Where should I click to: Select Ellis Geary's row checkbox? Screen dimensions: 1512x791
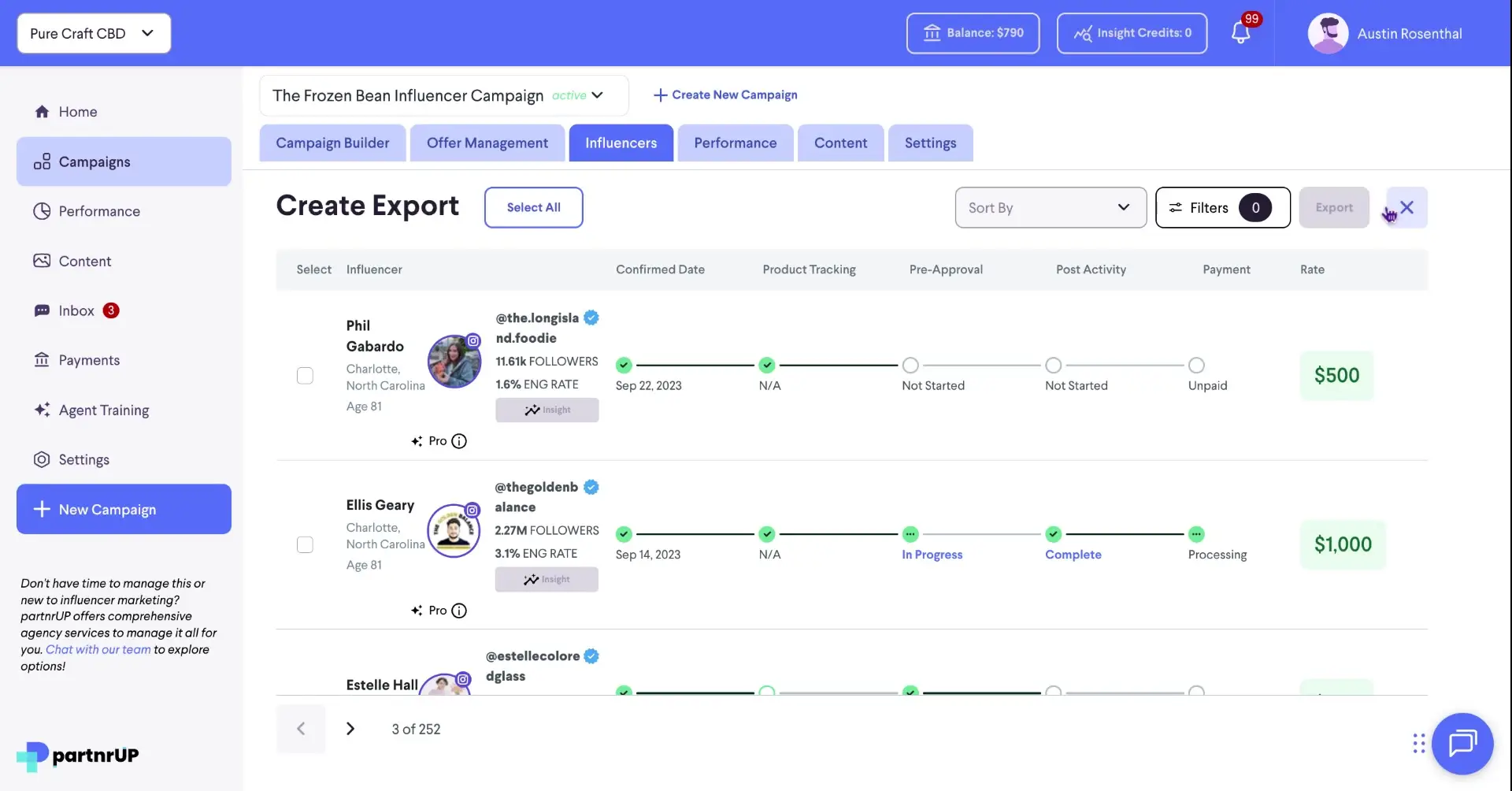point(305,544)
